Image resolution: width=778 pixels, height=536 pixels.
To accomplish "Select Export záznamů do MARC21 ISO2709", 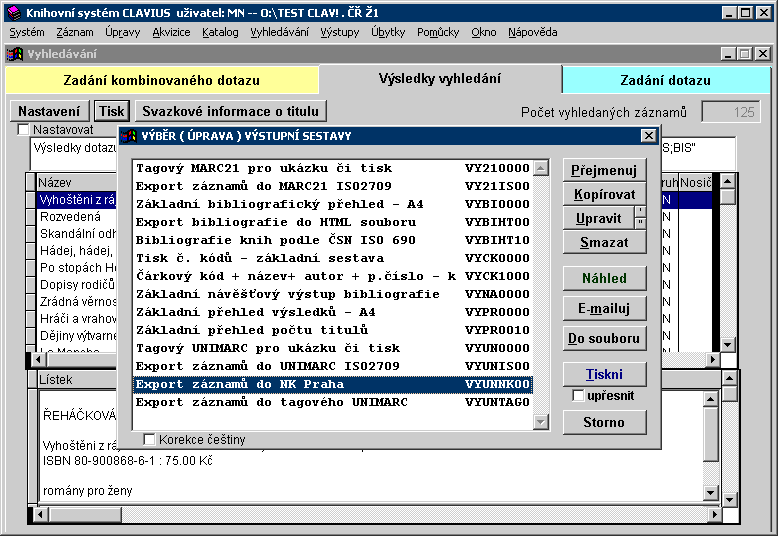I will point(333,186).
